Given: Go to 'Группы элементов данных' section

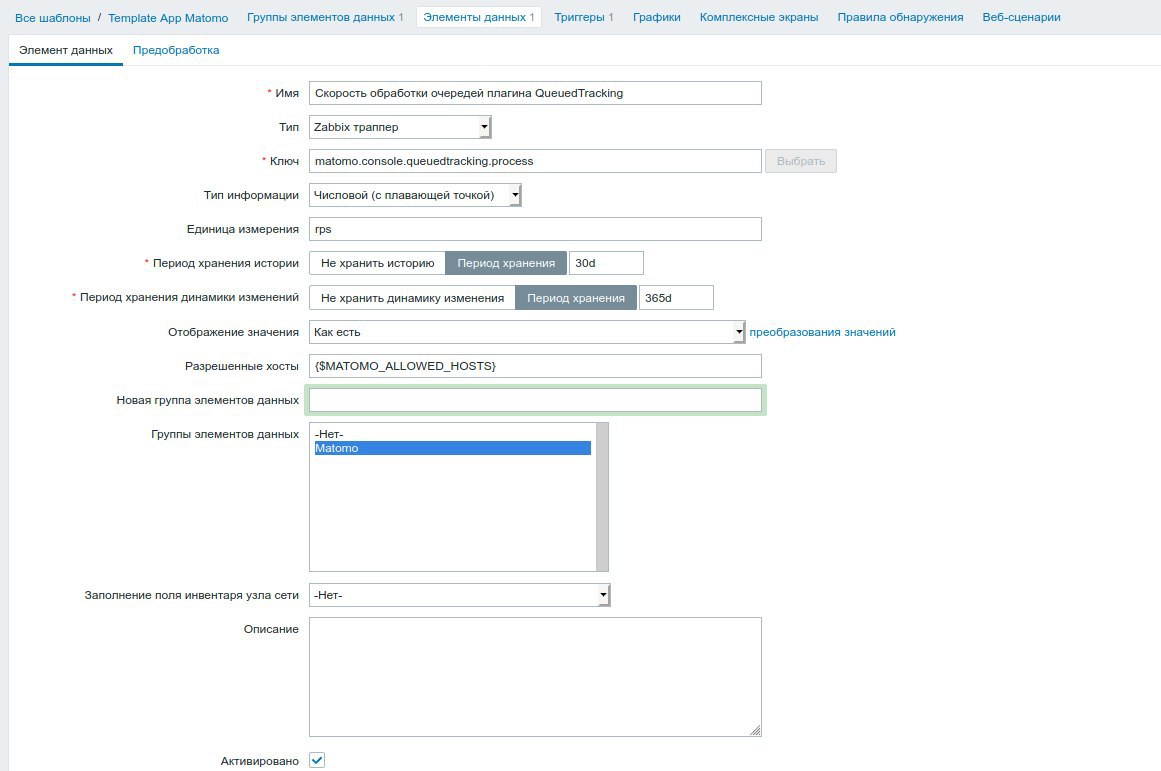Looking at the screenshot, I should [321, 17].
